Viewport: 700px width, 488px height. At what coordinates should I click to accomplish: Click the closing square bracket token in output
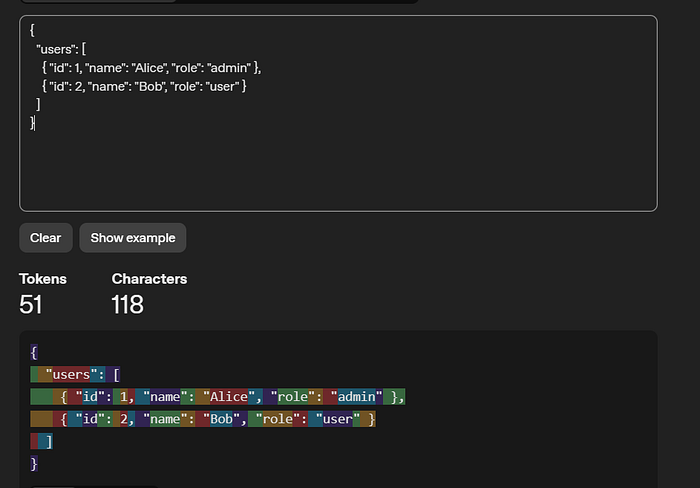pyautogui.click(x=49, y=441)
